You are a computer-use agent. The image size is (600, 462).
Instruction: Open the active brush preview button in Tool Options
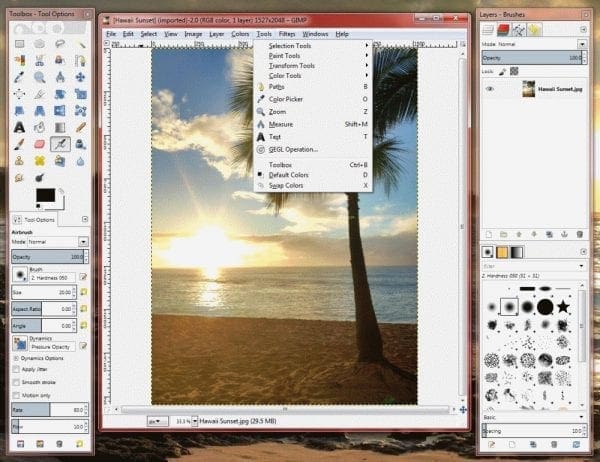tap(20, 274)
